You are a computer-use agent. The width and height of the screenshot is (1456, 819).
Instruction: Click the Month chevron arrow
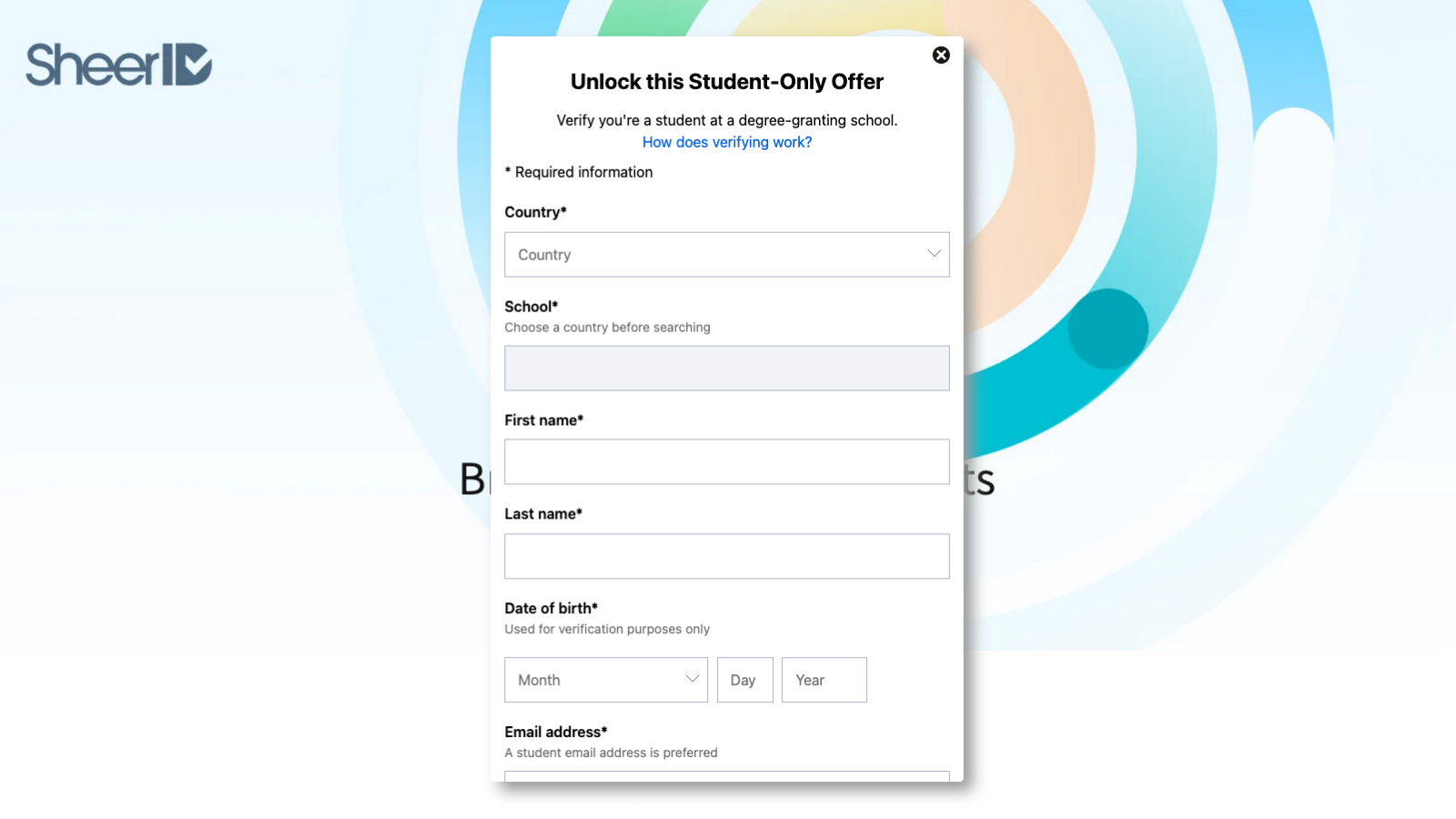point(692,679)
